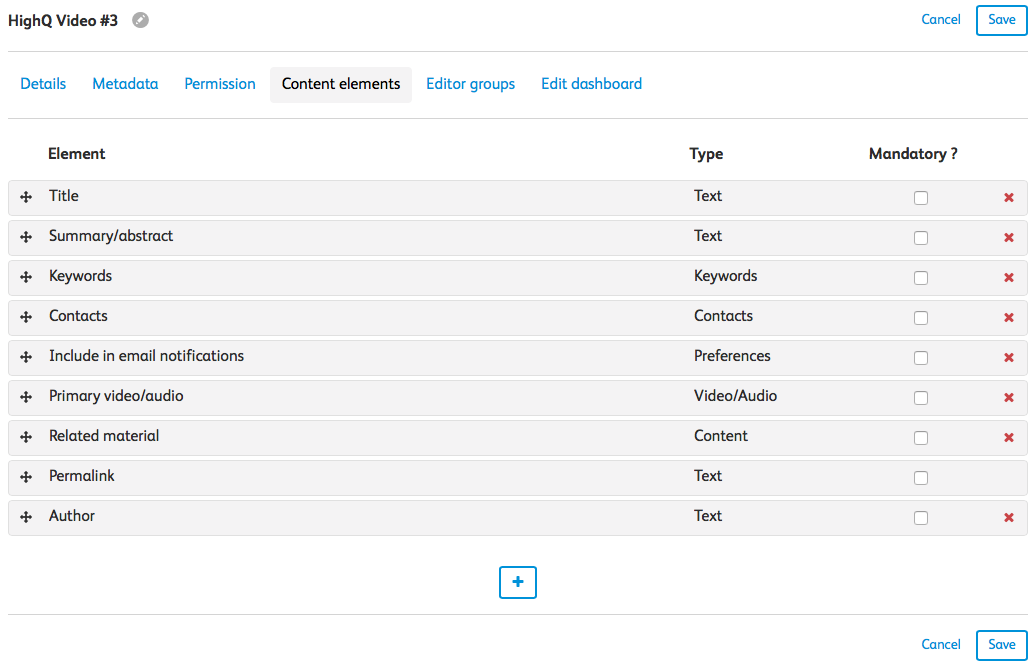Viewport: 1034px width, 667px height.
Task: Mark Title as mandatory
Action: (x=921, y=198)
